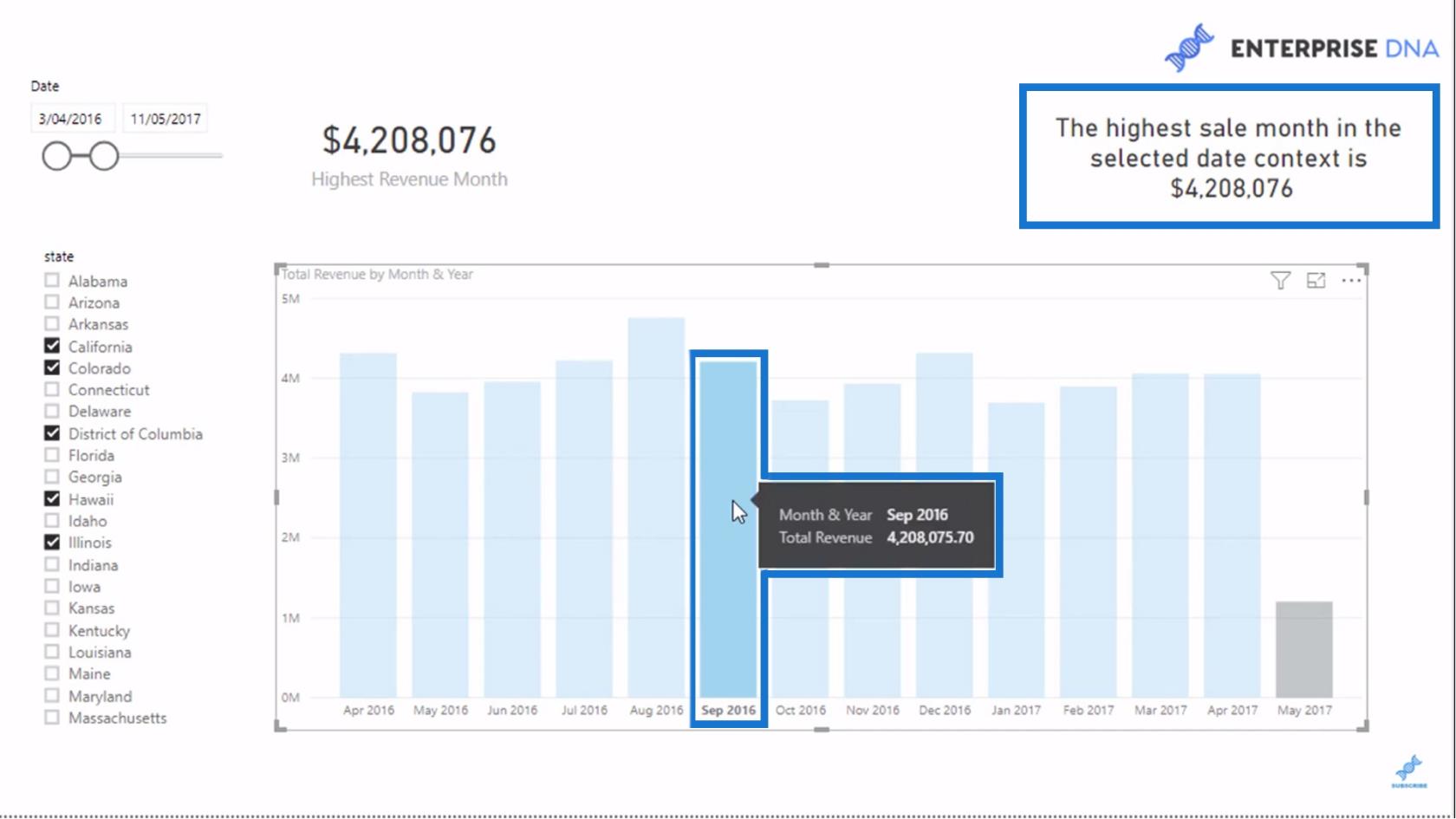
Task: Check the Louisiana checkbox
Action: coord(52,652)
